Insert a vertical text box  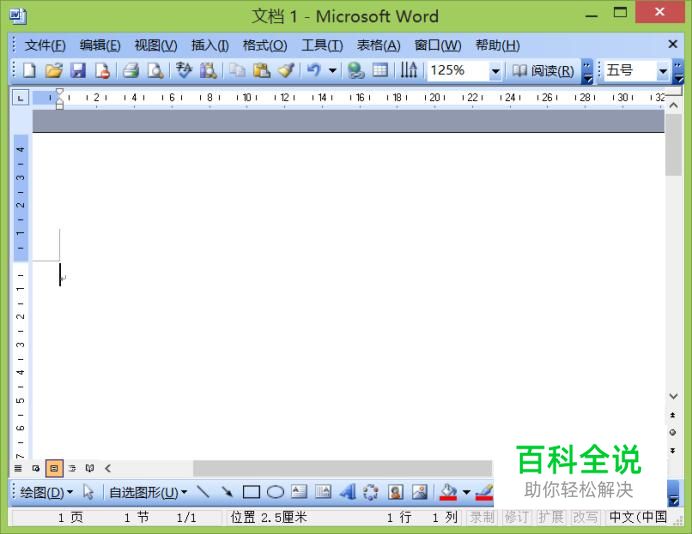[x=323, y=492]
